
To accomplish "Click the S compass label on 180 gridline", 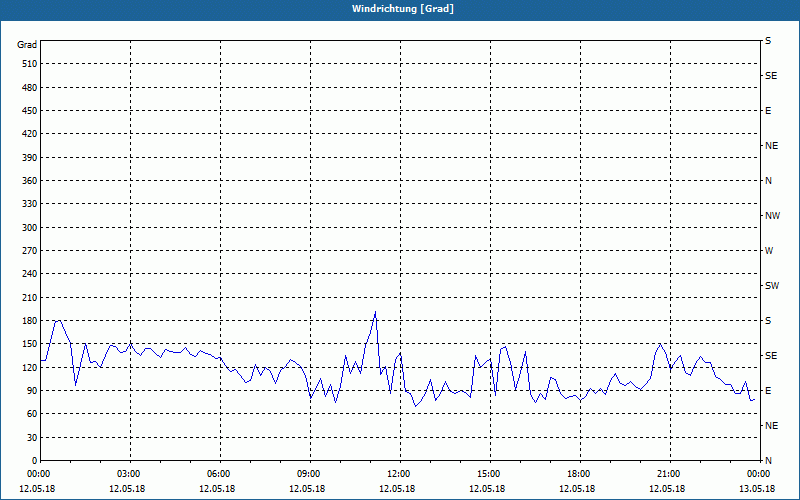I will pos(768,321).
